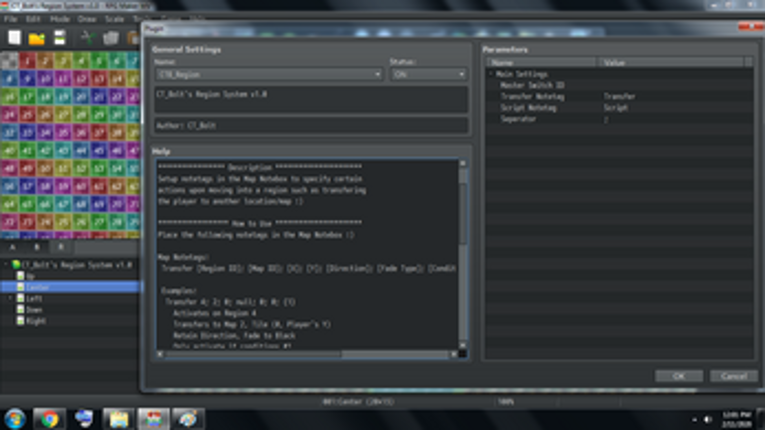Cut using the scissors toolbar icon

[88, 38]
